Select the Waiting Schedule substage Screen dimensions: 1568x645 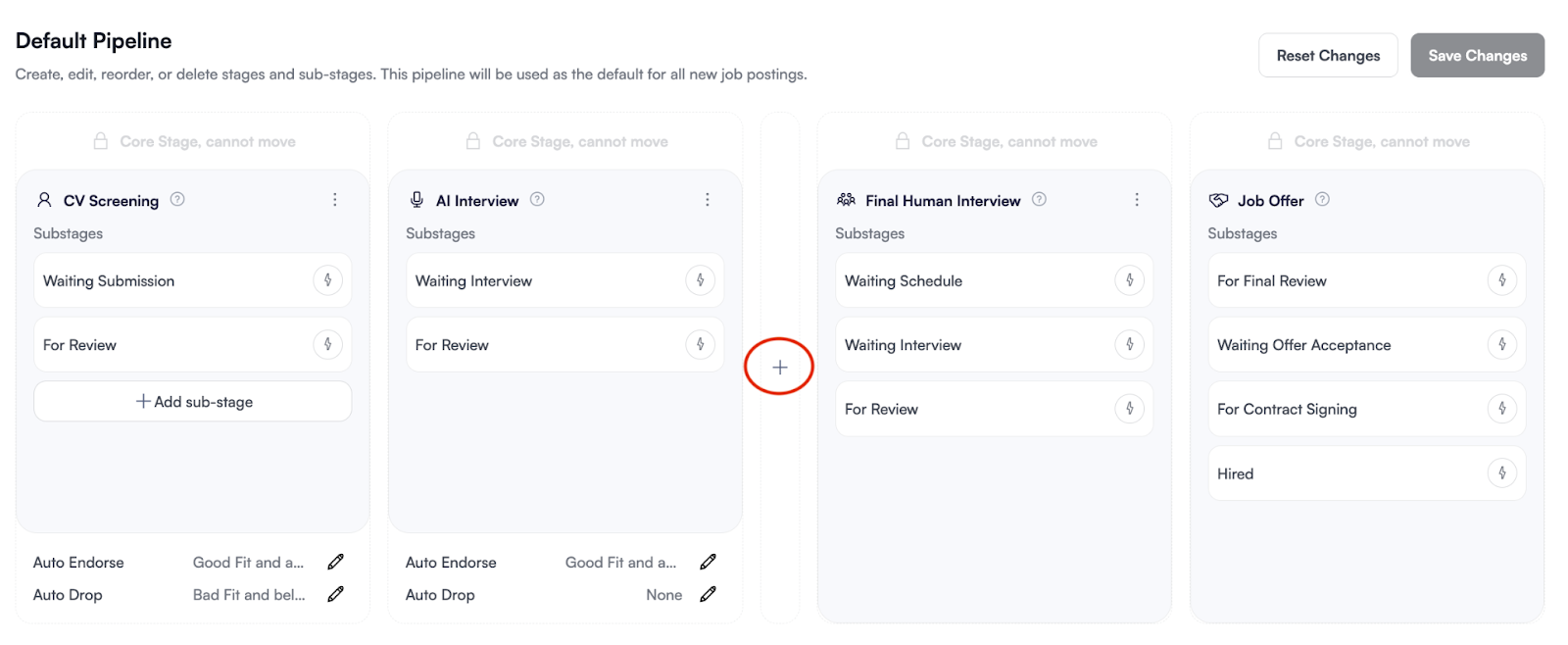point(995,280)
